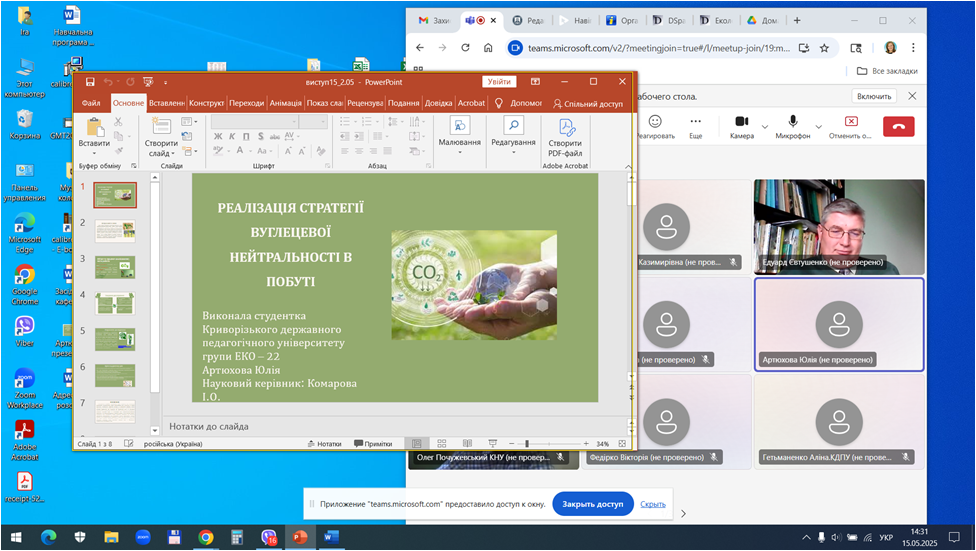Image resolution: width=976 pixels, height=551 pixels.
Task: Select slide 3 thumbnail in the panel
Action: click(114, 267)
